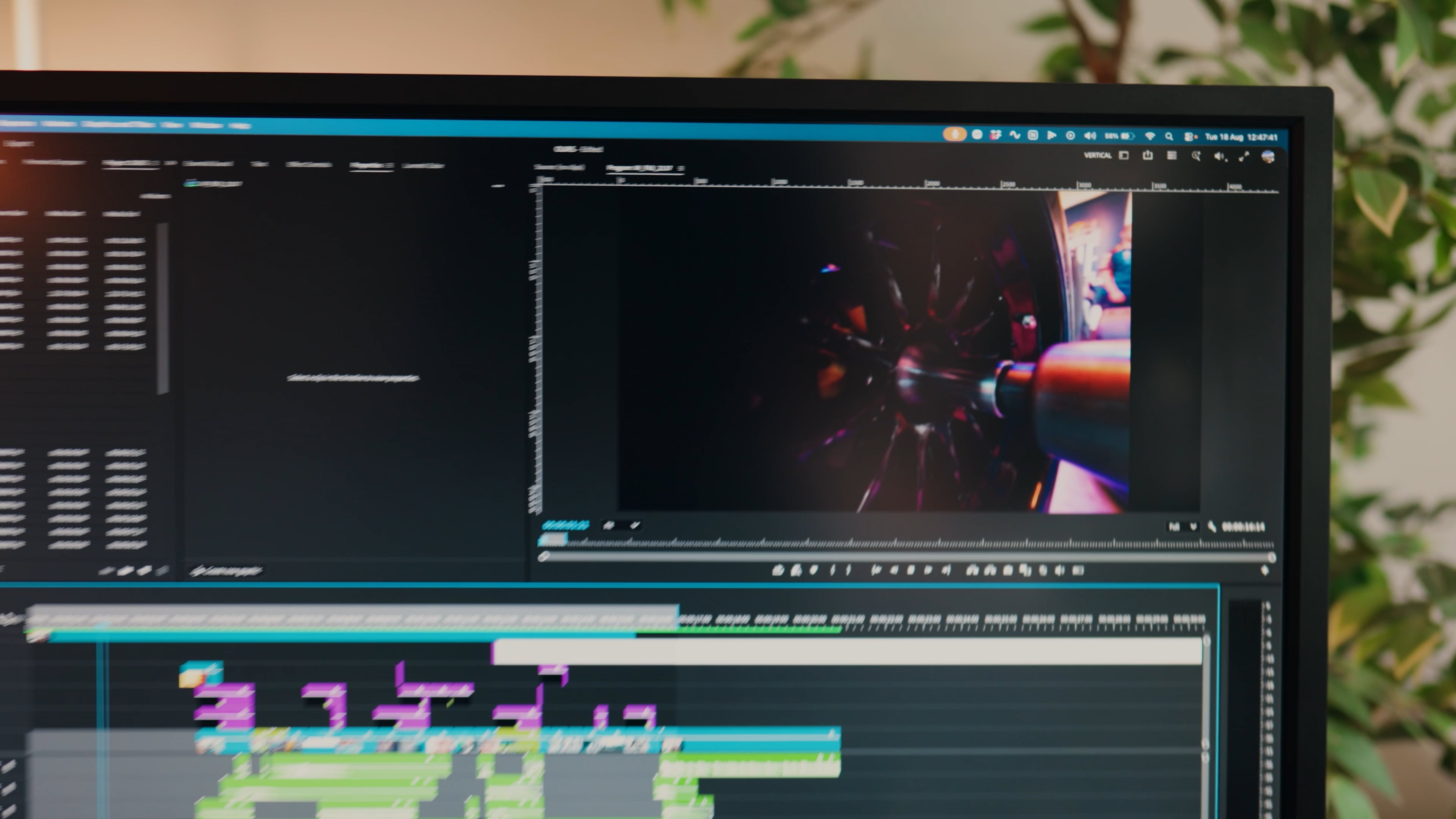Click the Lift icon in transport bar
This screenshot has width=1456, height=819.
[x=972, y=570]
